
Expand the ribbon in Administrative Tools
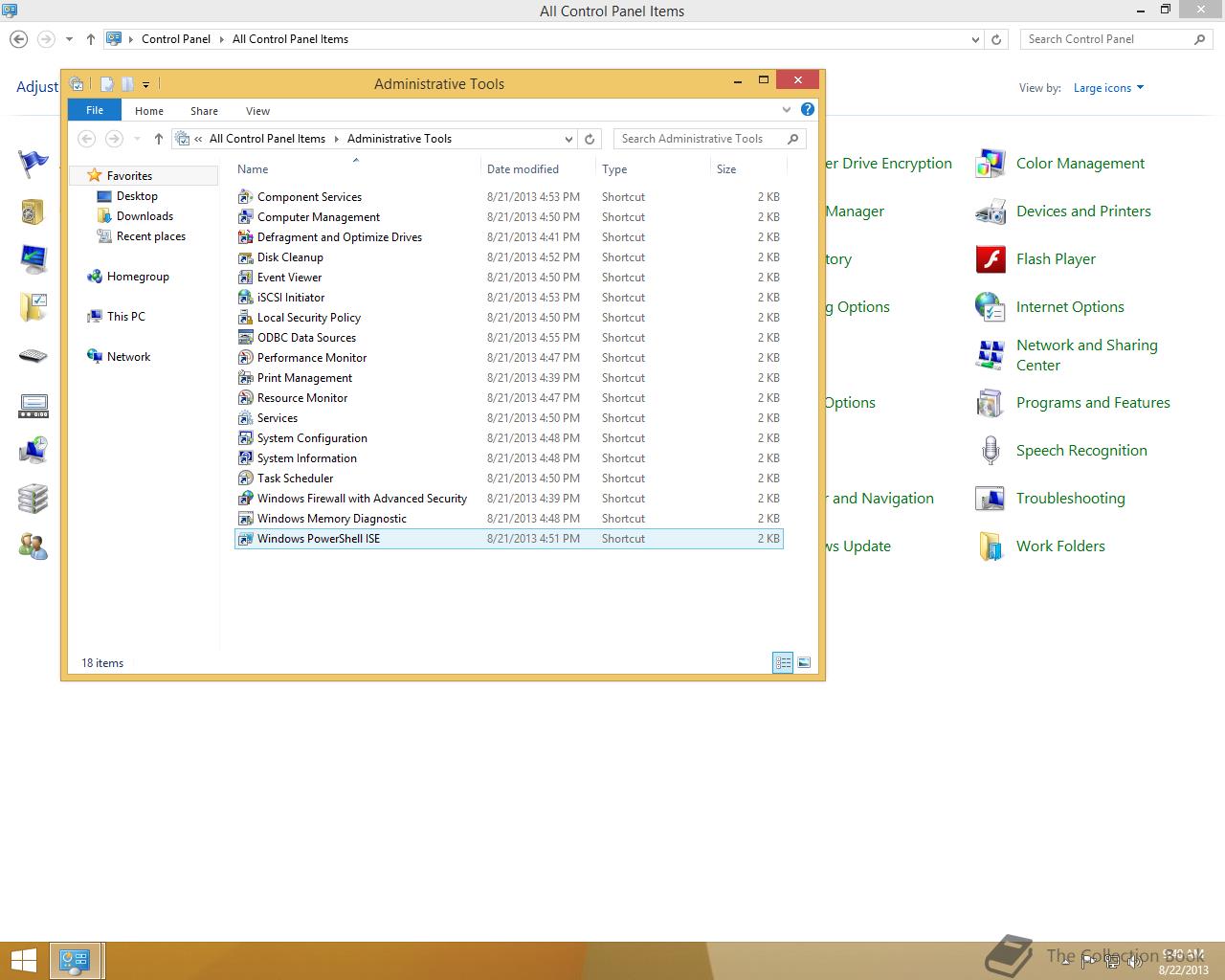786,110
